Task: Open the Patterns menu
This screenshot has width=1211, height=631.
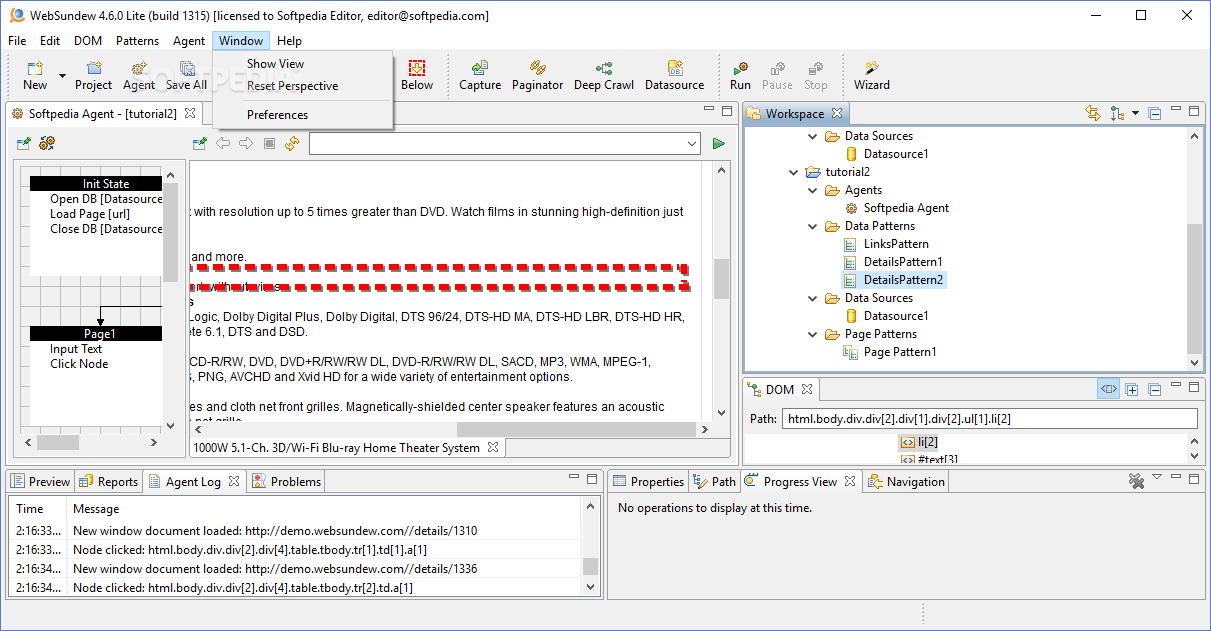Action: [x=137, y=41]
